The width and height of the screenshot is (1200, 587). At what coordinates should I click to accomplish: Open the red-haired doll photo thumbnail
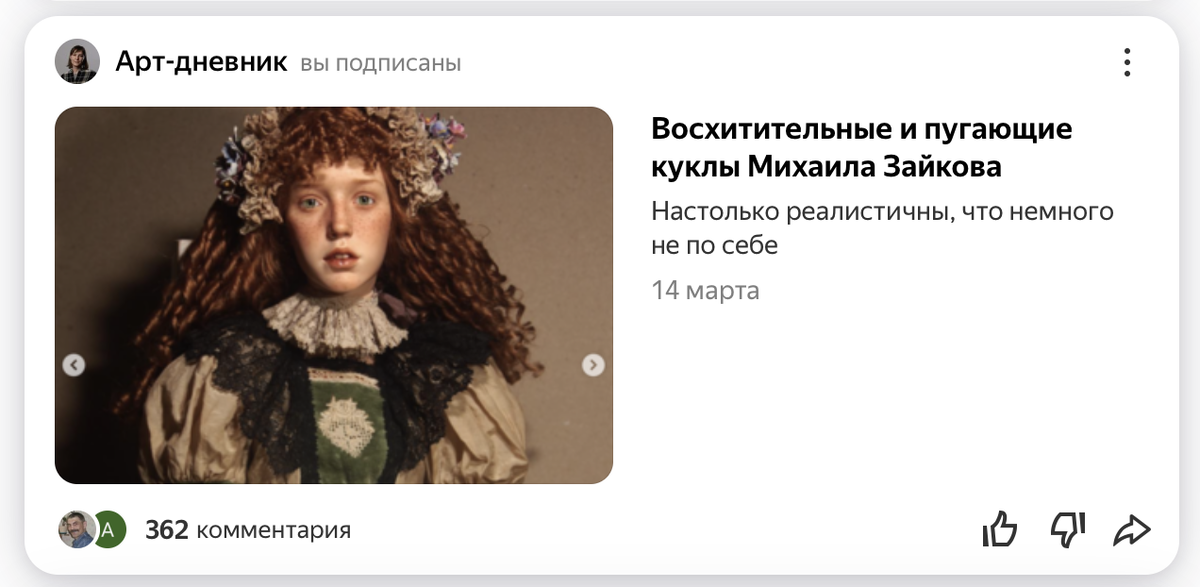(334, 295)
